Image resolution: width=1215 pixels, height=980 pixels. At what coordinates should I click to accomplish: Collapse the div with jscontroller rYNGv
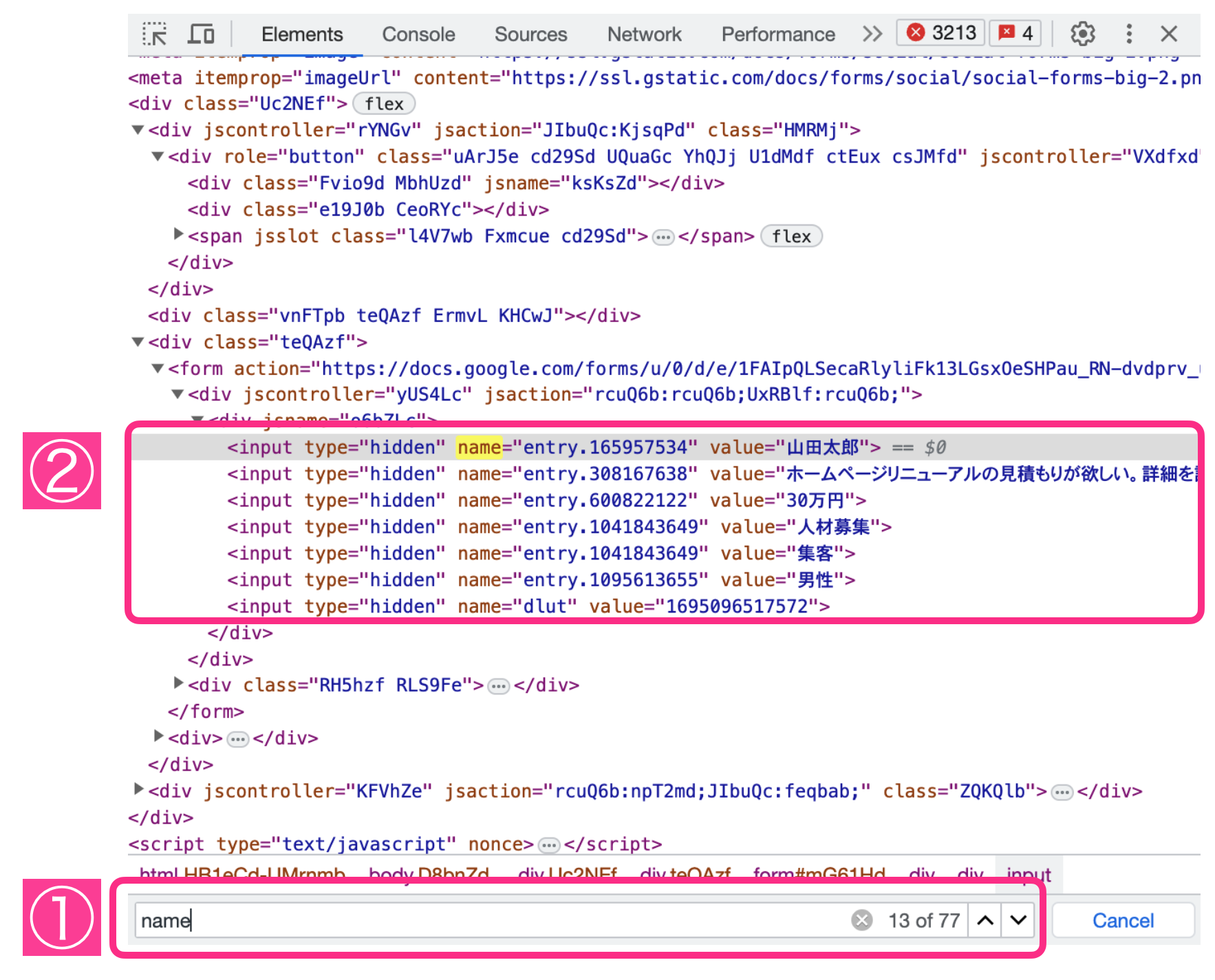click(137, 129)
